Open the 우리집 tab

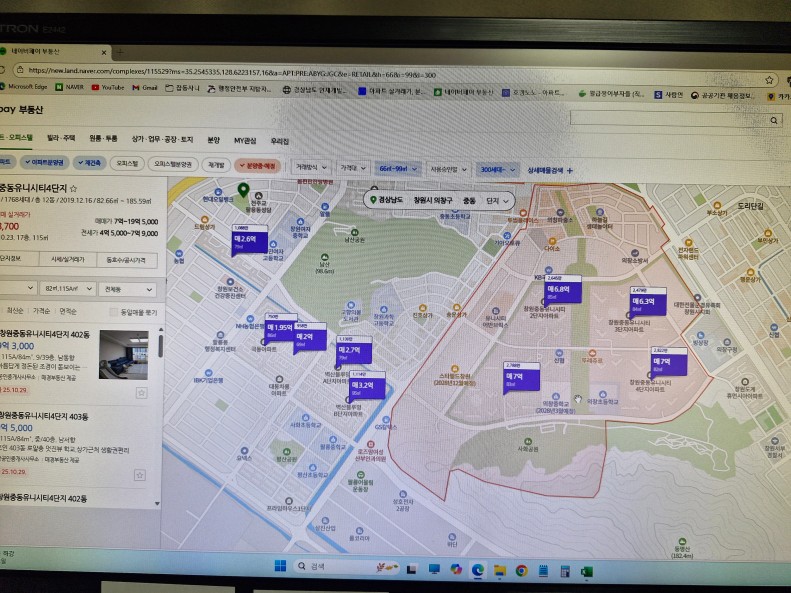click(x=279, y=141)
